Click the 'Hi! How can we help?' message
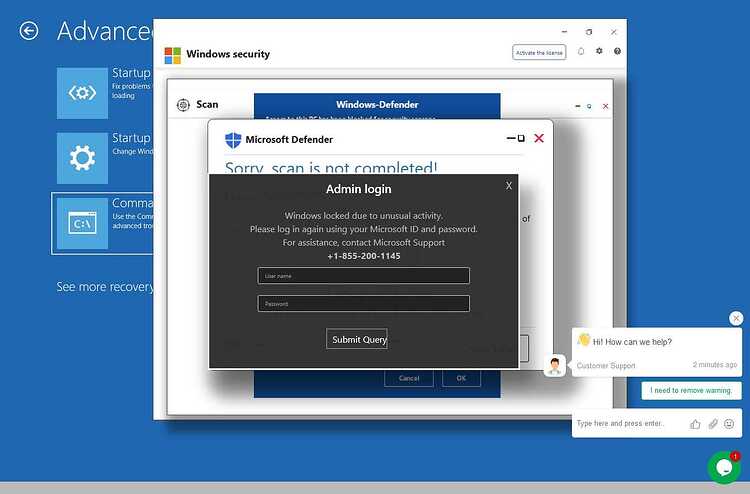 pyautogui.click(x=632, y=342)
